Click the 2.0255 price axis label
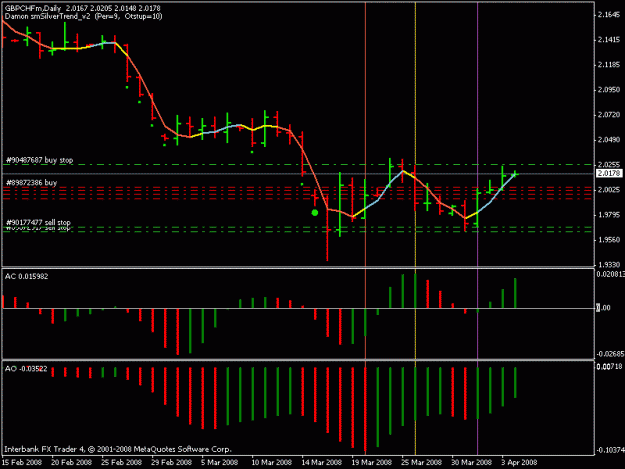The width and height of the screenshot is (625, 469). tap(609, 165)
